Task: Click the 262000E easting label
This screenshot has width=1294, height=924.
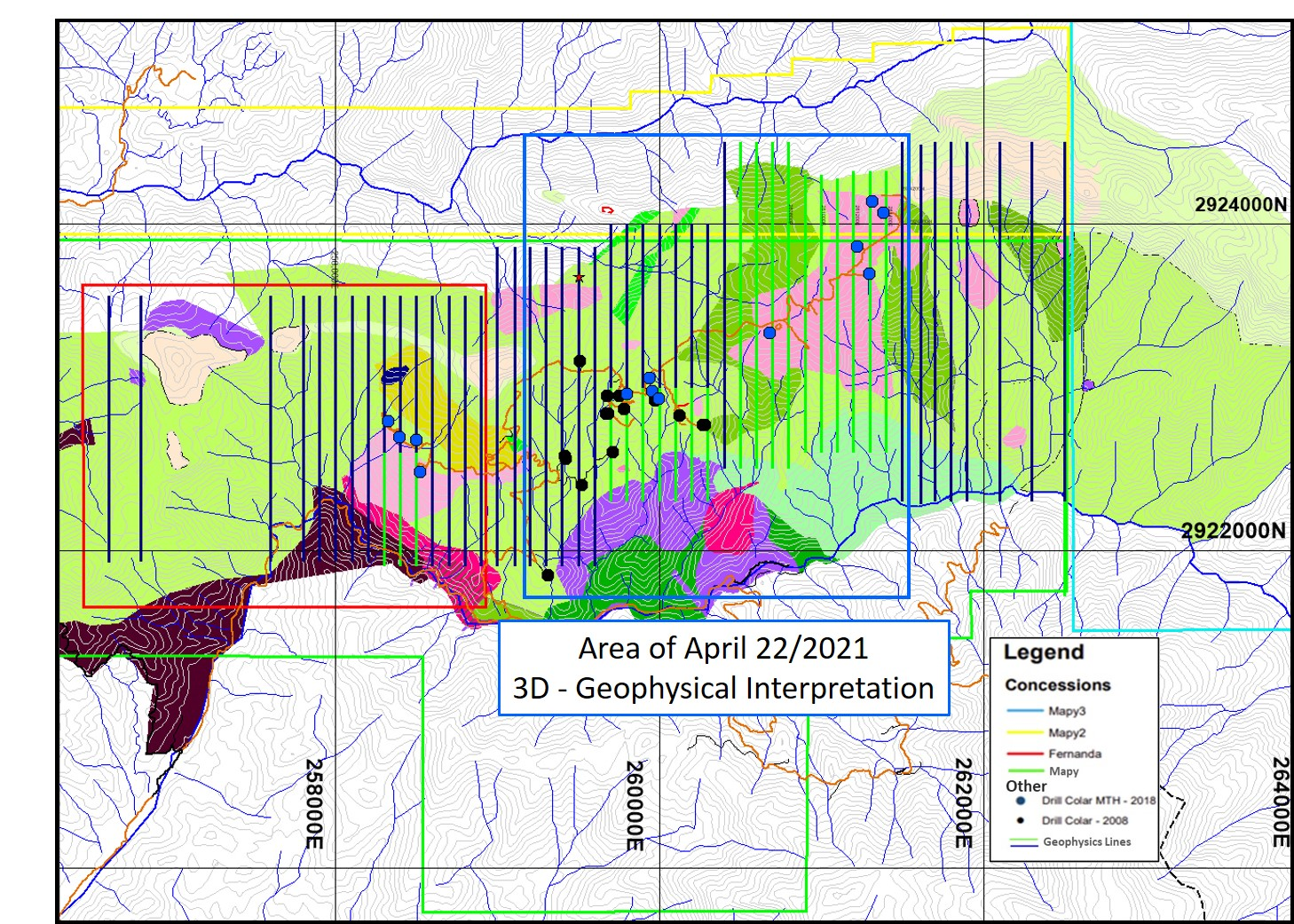Action: pyautogui.click(x=964, y=802)
